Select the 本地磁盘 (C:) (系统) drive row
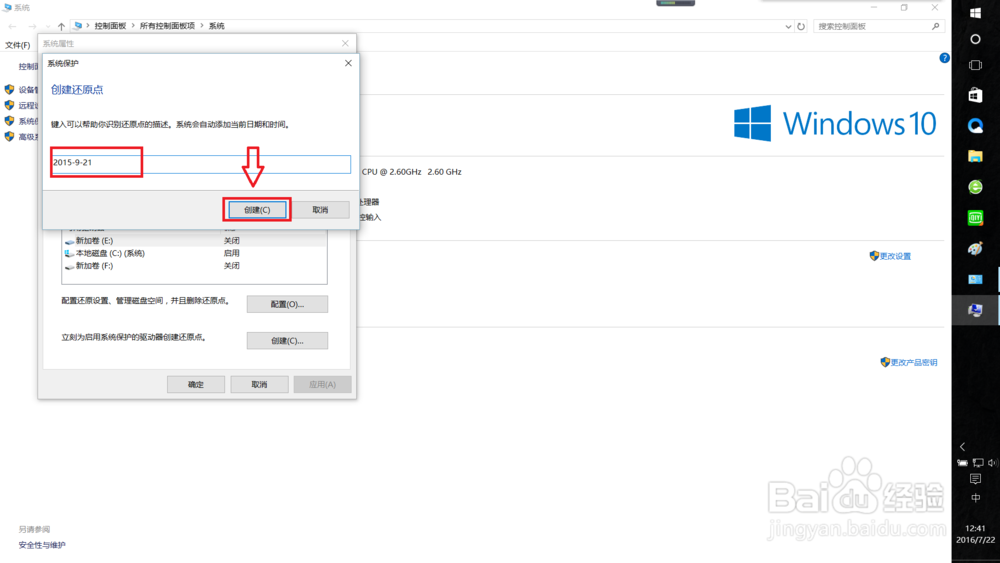 (195, 253)
